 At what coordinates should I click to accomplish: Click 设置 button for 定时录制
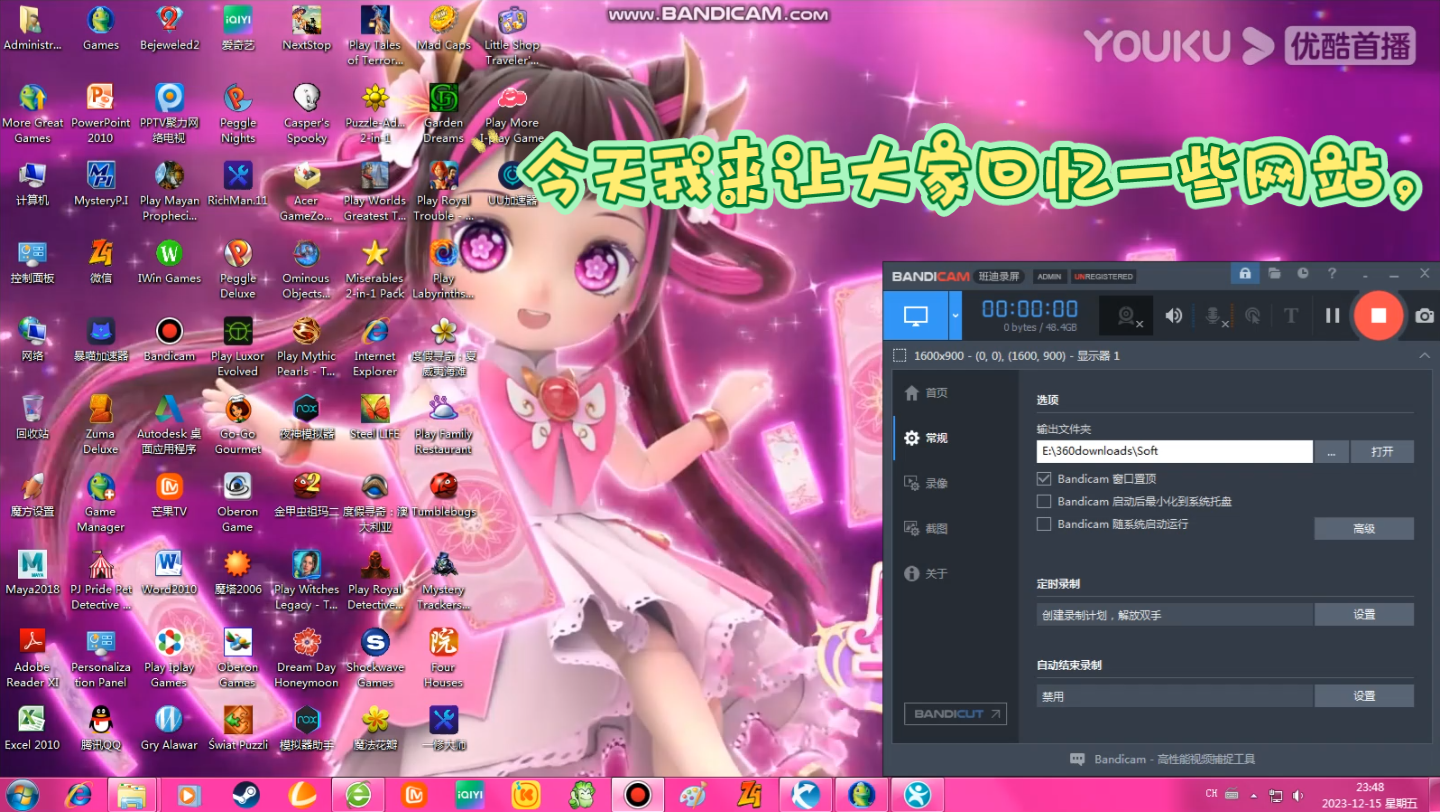[1364, 615]
